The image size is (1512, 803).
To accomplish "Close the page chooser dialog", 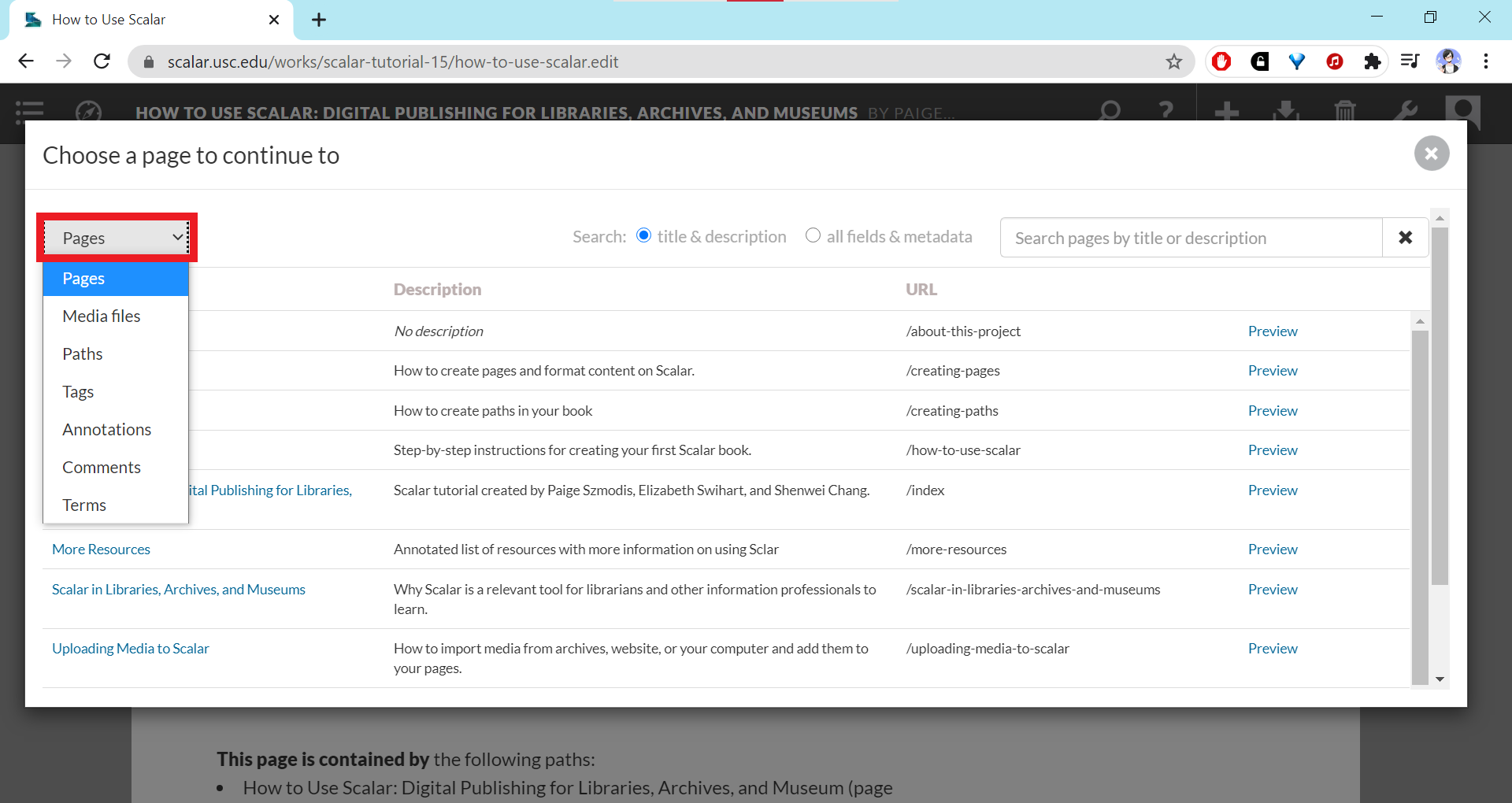I will pyautogui.click(x=1431, y=154).
